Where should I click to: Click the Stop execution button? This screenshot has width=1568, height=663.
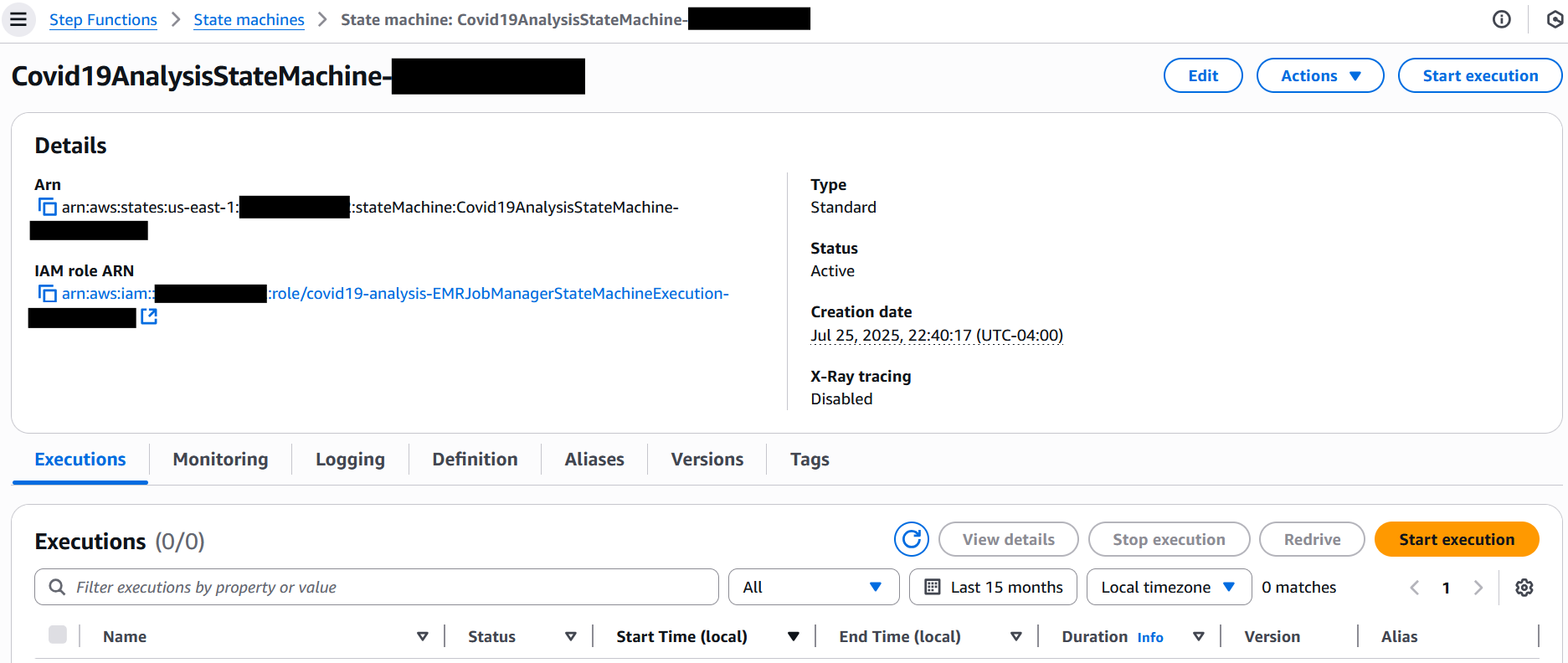tap(1169, 539)
